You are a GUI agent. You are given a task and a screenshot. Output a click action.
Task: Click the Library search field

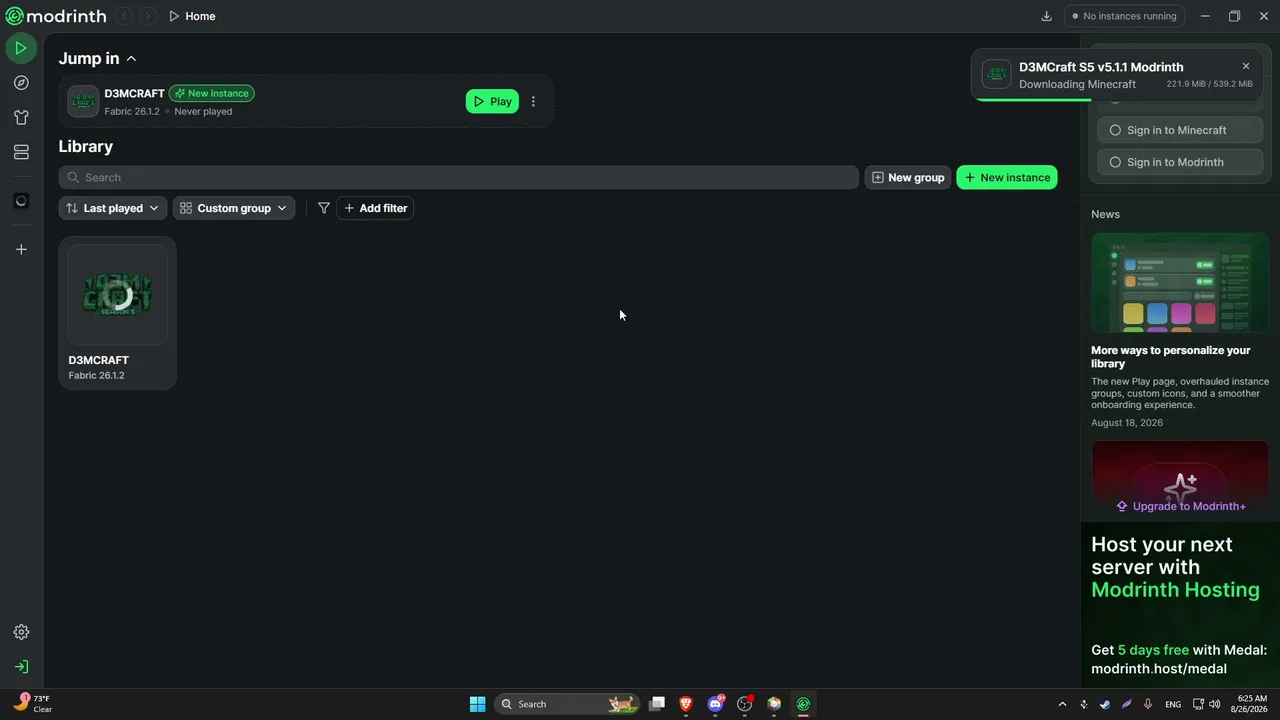coord(459,177)
